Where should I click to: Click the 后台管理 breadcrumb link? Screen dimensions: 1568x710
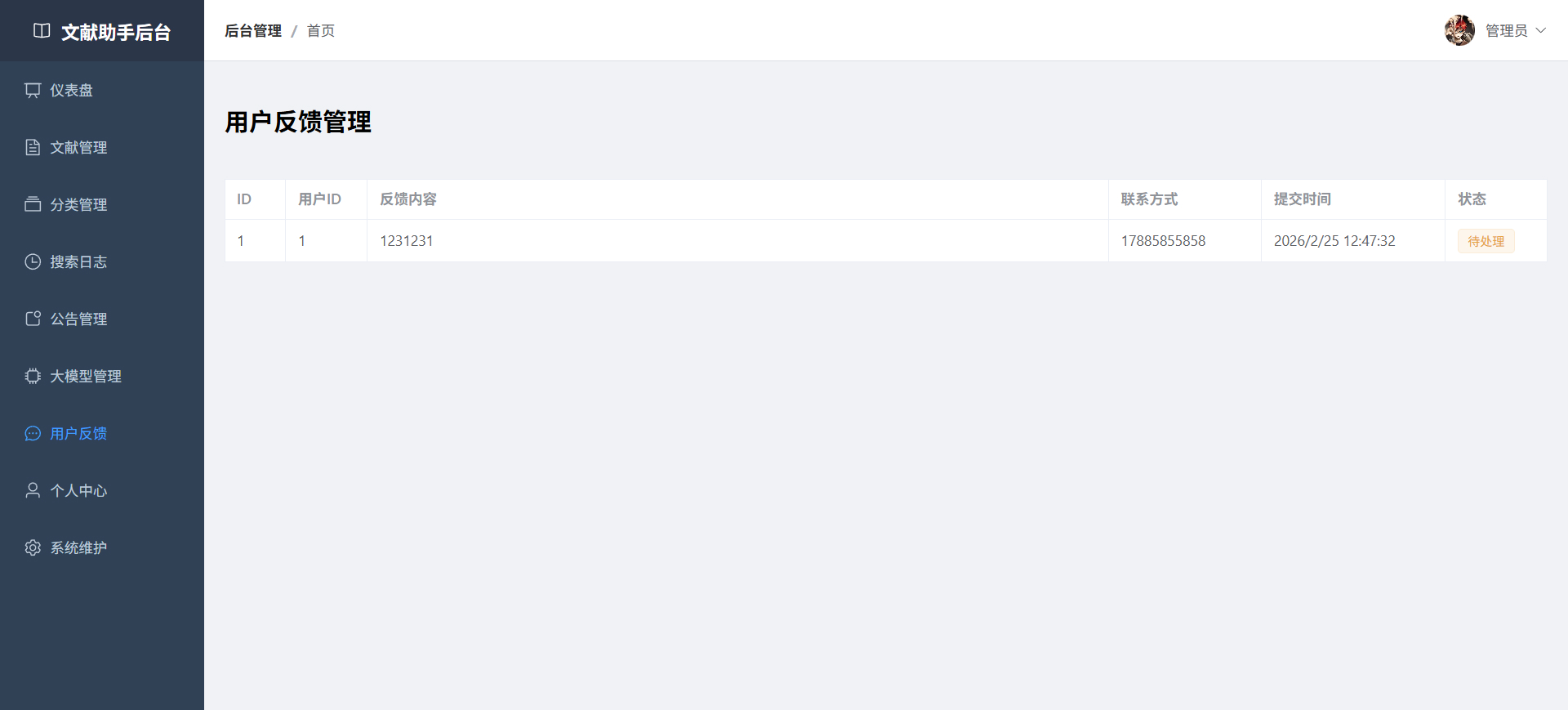[253, 30]
